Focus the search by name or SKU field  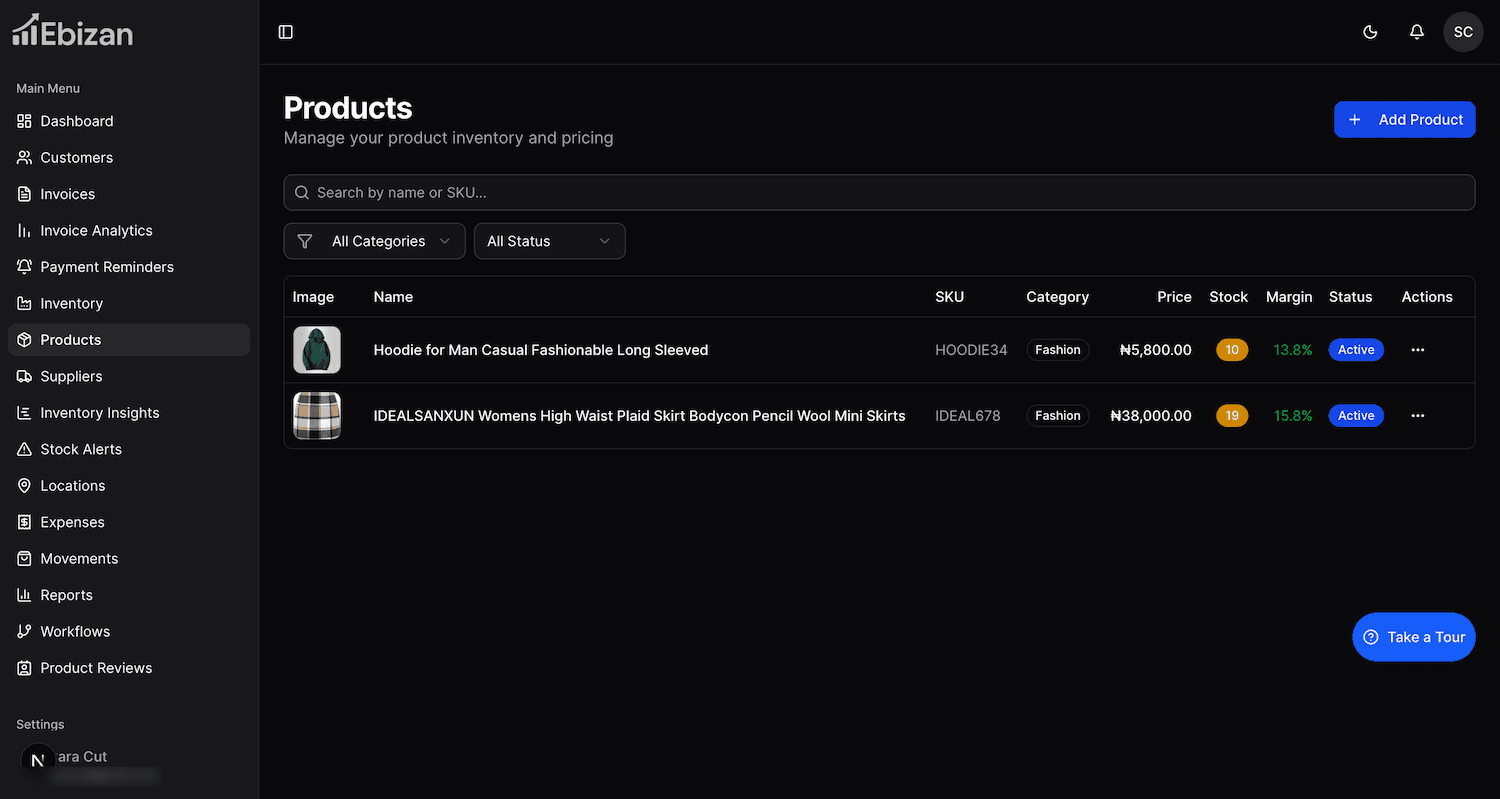(x=880, y=193)
